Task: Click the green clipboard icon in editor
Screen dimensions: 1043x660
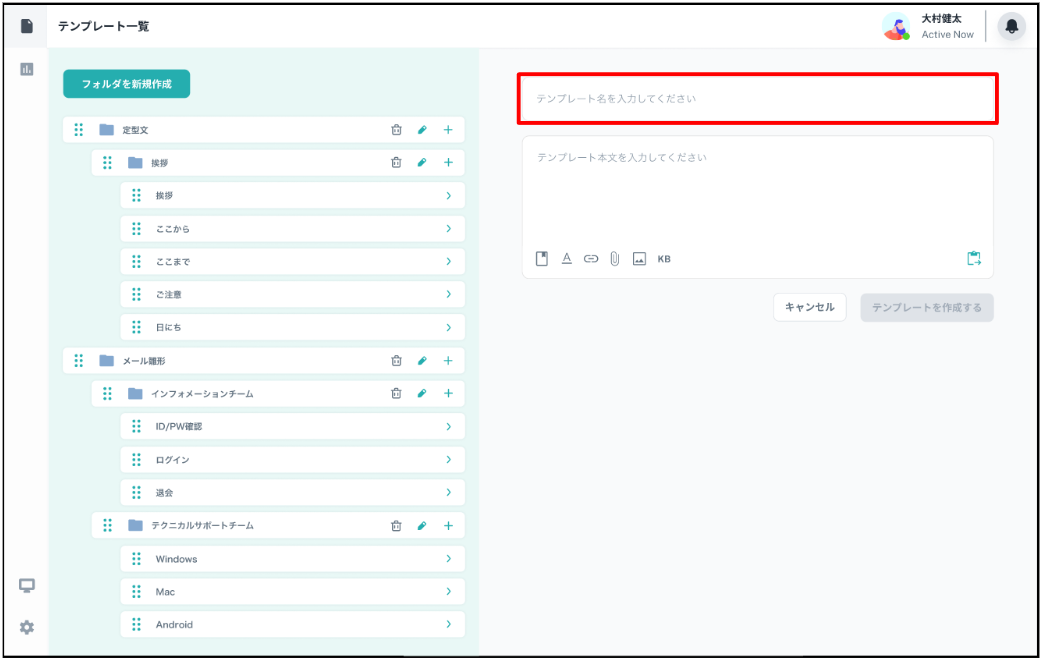Action: tap(973, 259)
